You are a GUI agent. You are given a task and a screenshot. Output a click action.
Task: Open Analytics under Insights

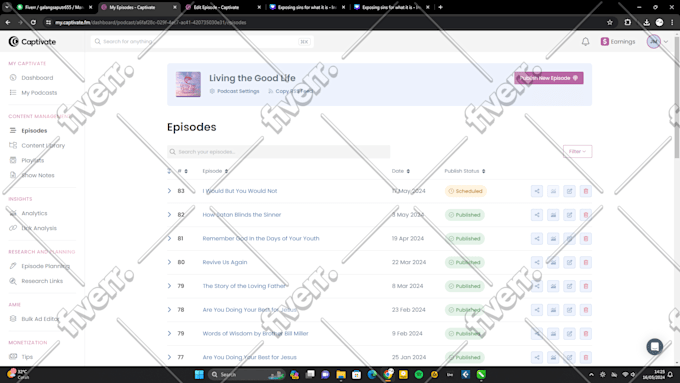coord(34,213)
